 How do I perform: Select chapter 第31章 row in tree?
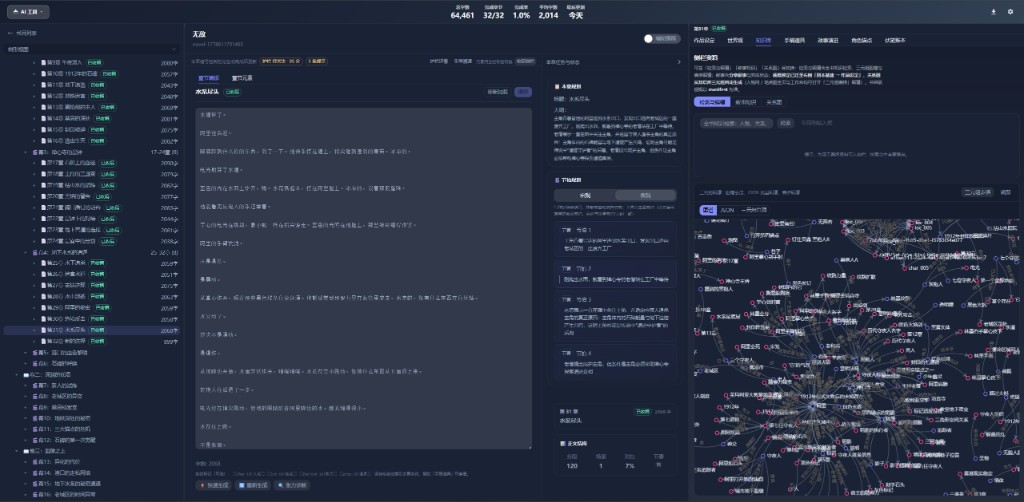tap(92, 330)
